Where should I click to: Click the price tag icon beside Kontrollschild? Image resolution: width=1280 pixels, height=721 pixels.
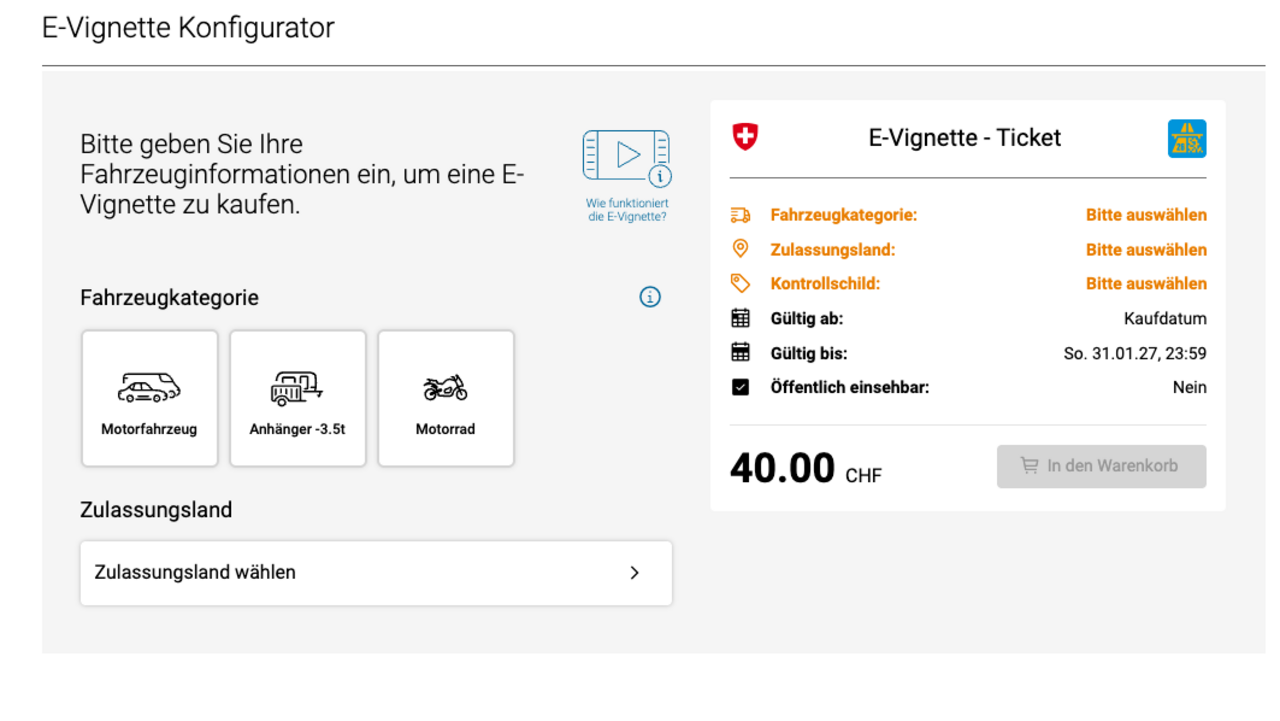741,283
